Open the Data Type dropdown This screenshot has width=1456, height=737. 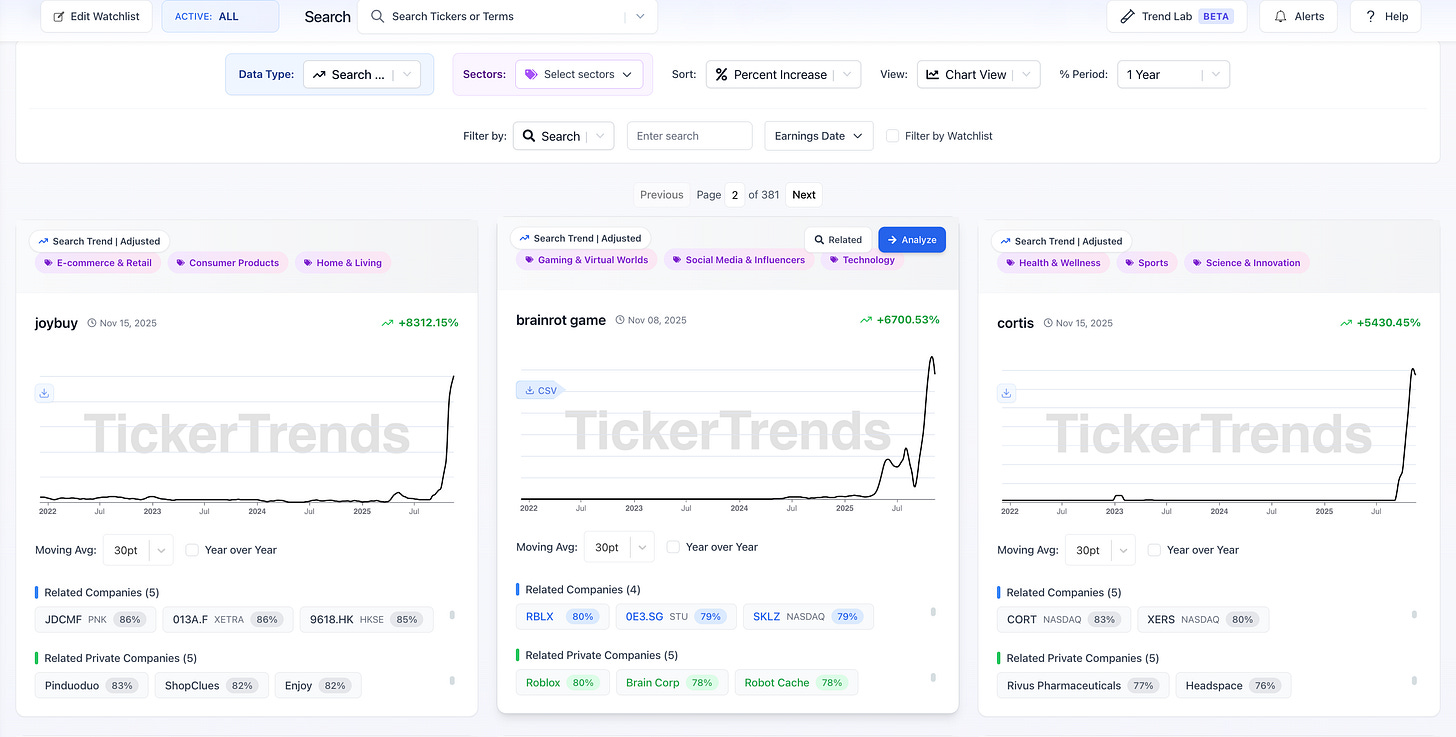362,74
